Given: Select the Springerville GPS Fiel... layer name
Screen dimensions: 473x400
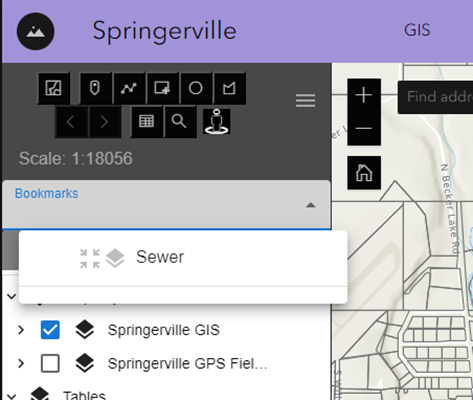Looking at the screenshot, I should (x=187, y=364).
